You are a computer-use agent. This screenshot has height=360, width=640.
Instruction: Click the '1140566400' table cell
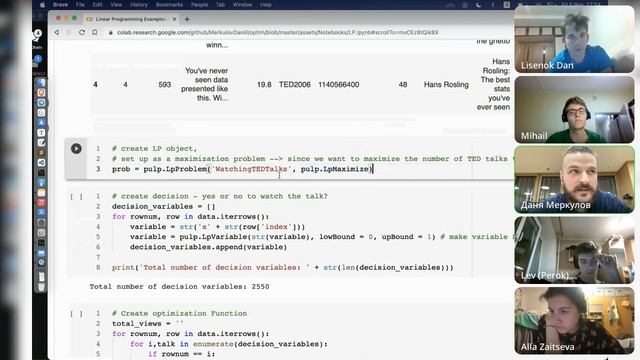(339, 84)
